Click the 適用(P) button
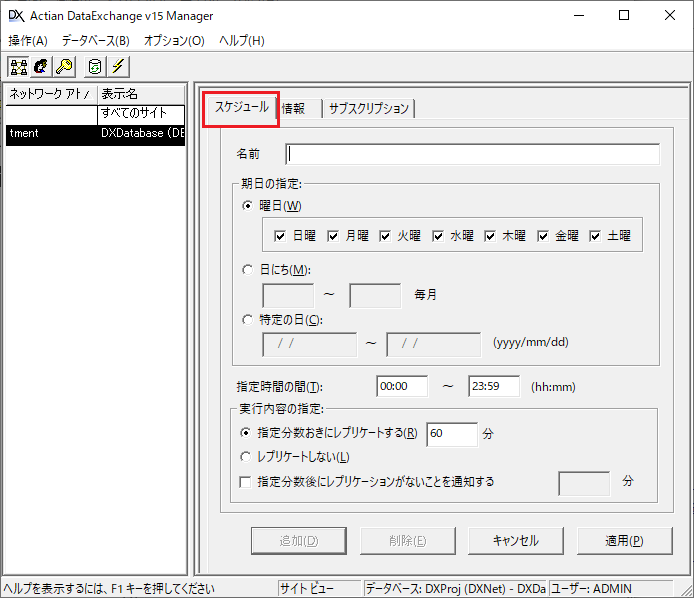The width and height of the screenshot is (694, 598). (624, 541)
